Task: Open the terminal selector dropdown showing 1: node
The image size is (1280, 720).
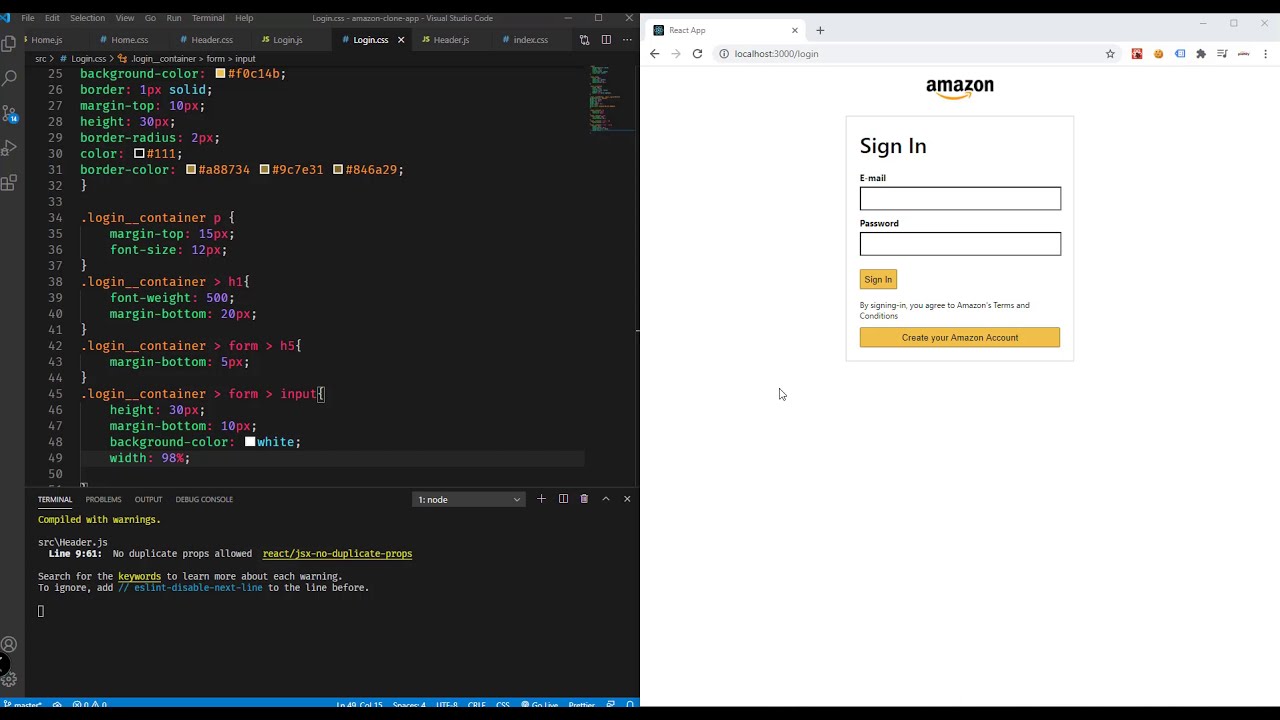Action: (469, 499)
